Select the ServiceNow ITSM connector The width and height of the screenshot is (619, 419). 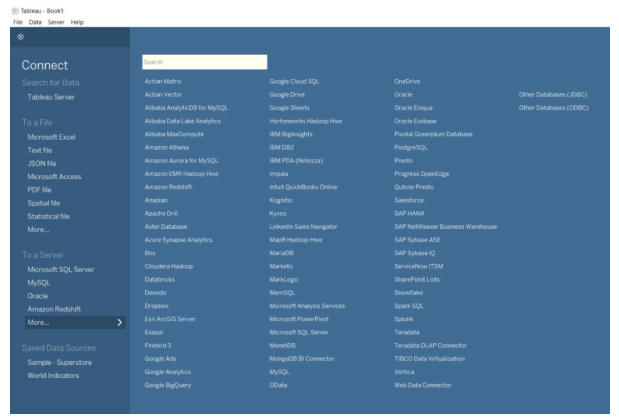tap(418, 267)
